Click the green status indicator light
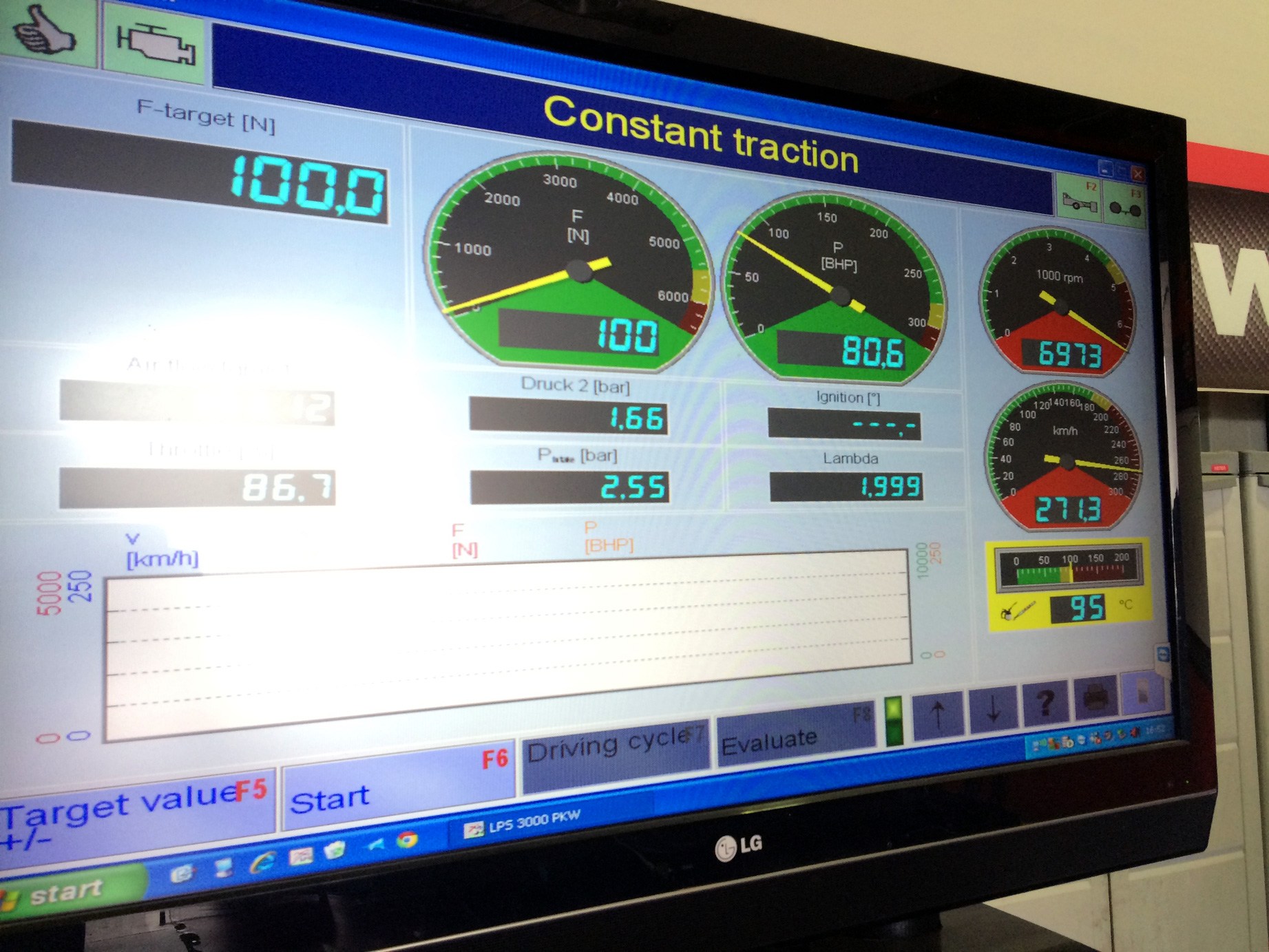Viewport: 1269px width, 952px height. coord(894,720)
